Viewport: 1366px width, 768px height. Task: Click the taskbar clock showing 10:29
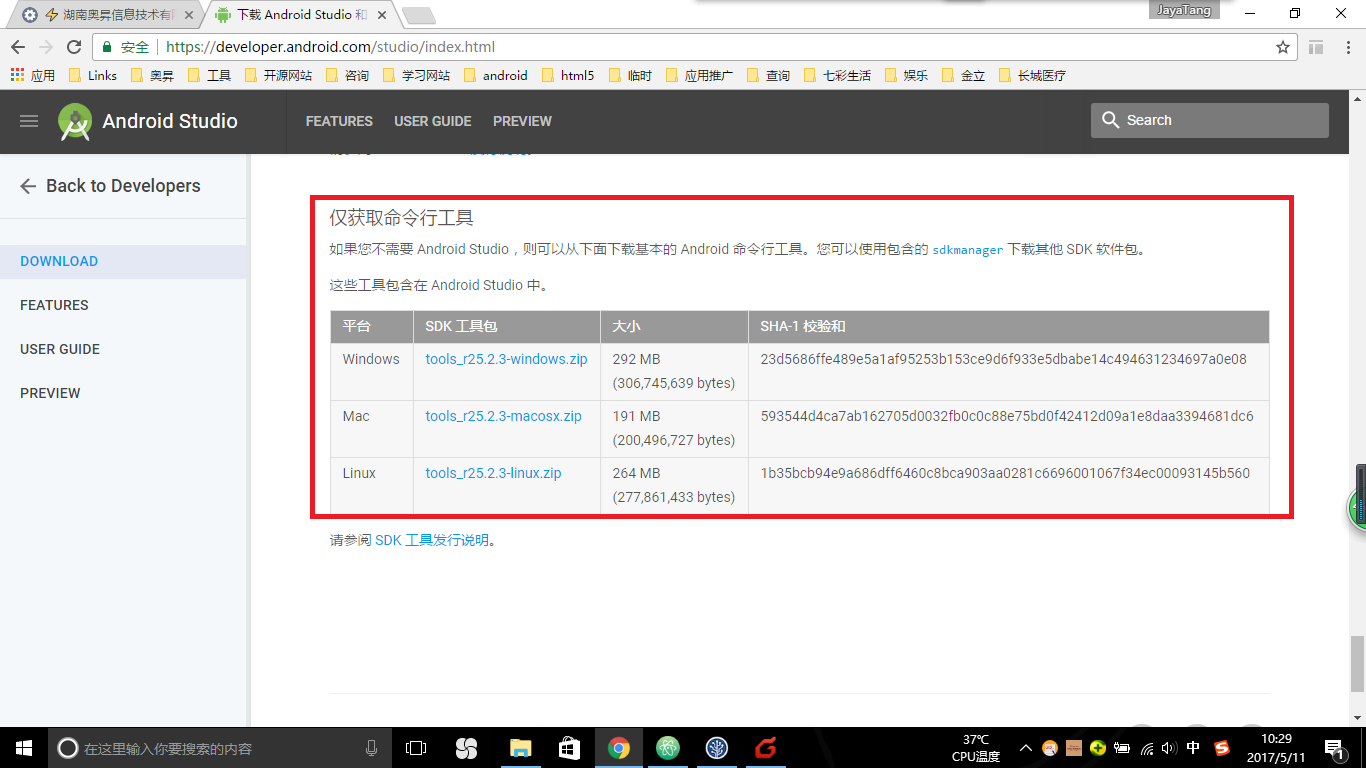(1275, 748)
